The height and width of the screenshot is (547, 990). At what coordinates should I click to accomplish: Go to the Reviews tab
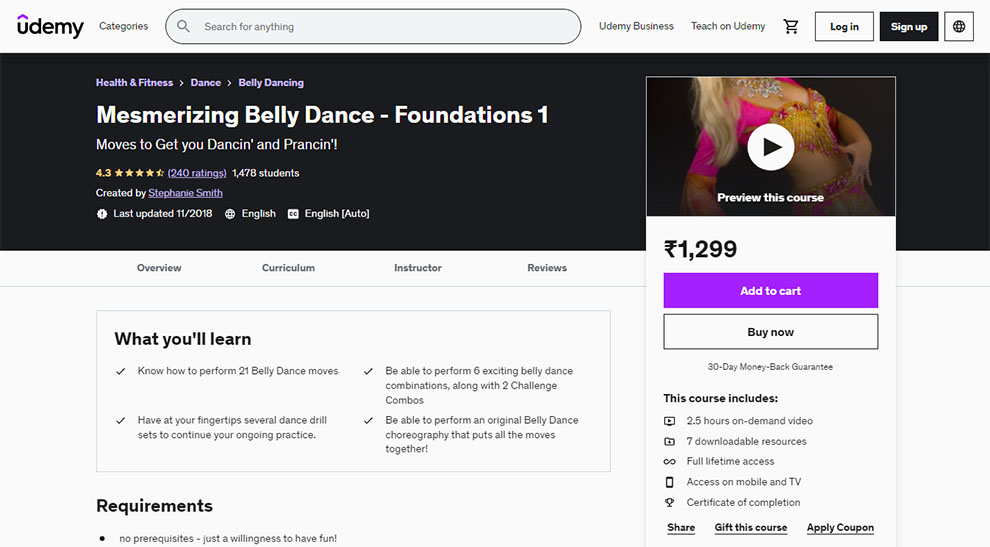547,268
